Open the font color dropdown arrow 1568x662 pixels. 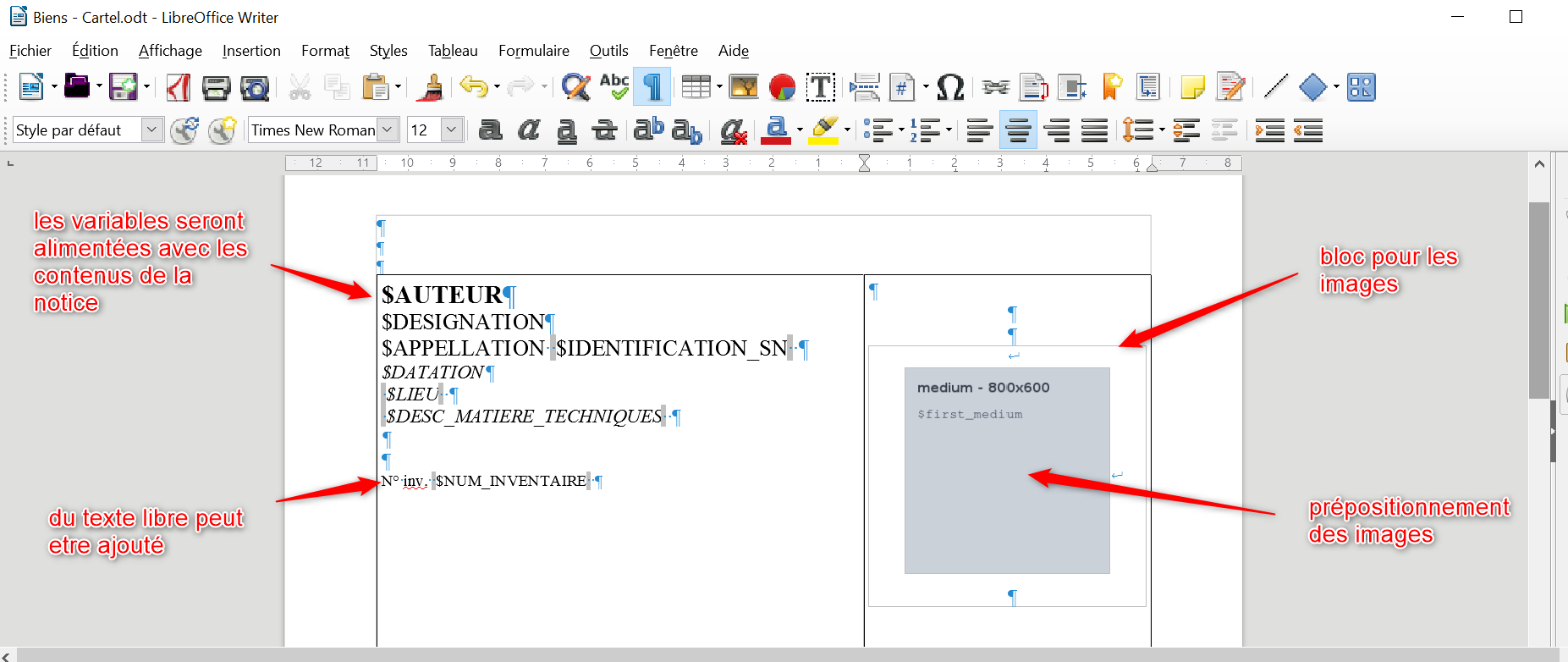[799, 130]
